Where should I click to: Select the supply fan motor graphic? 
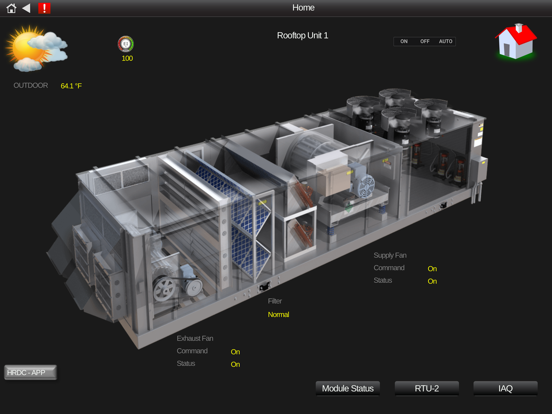pos(363,180)
